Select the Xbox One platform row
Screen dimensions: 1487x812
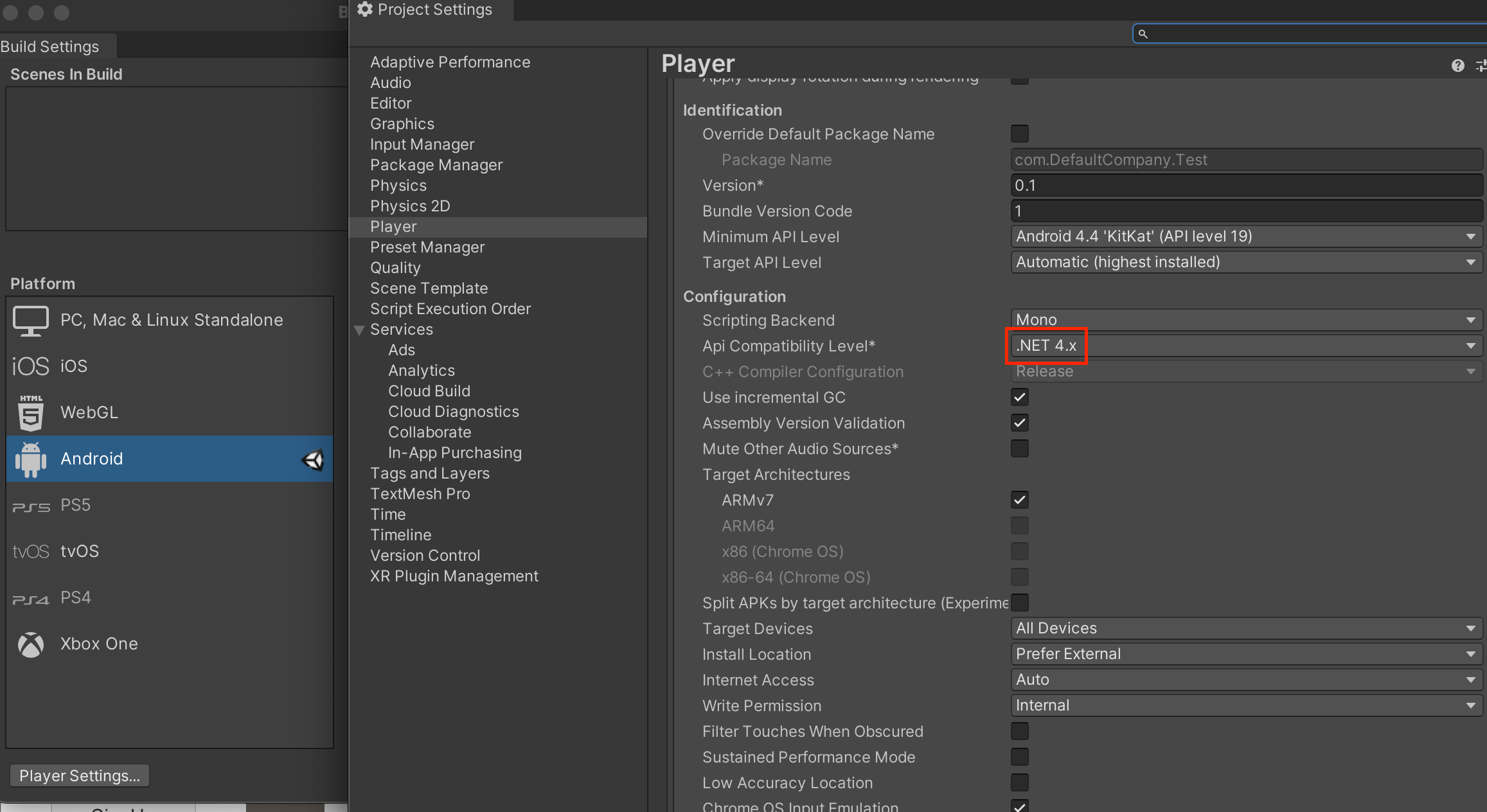coord(170,644)
